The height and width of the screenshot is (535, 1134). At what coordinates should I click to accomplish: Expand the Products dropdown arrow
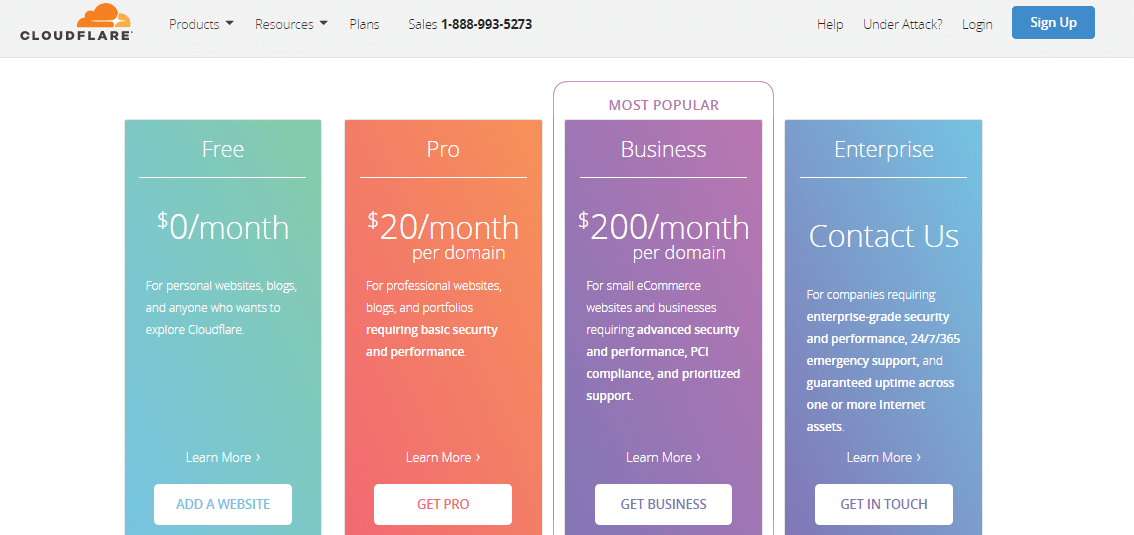pos(229,23)
